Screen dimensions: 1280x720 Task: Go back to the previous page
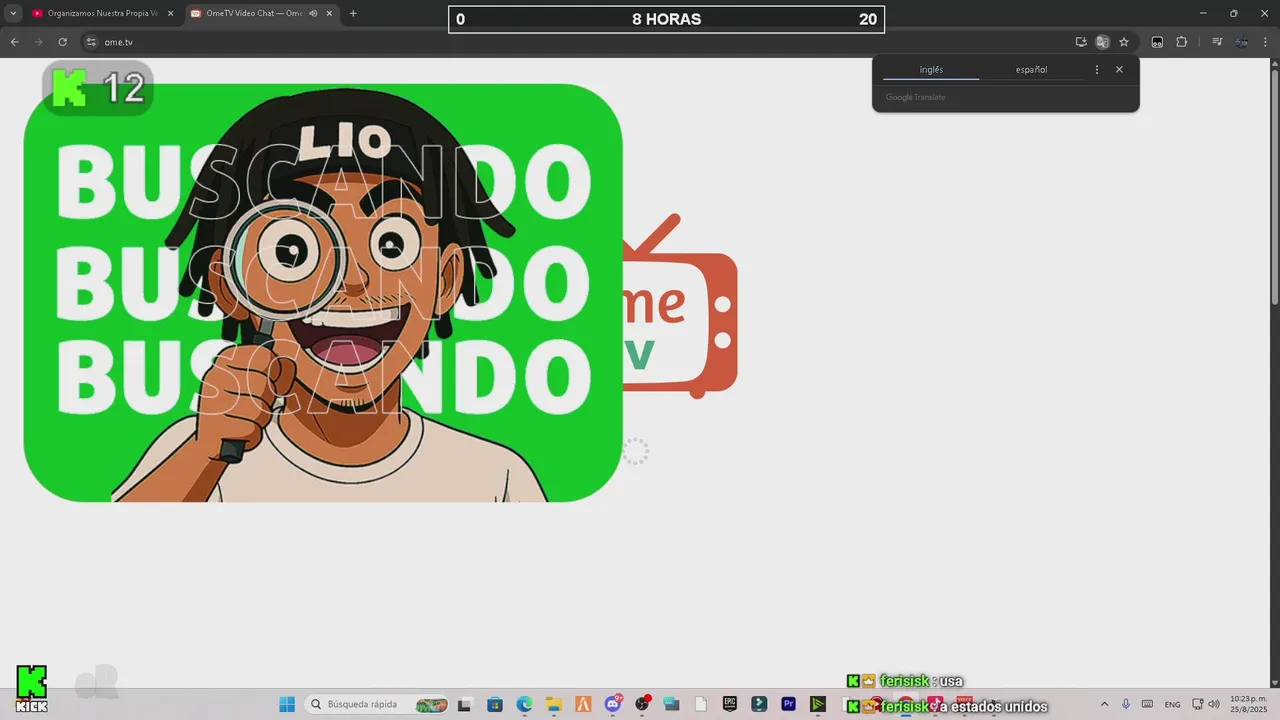click(x=14, y=42)
